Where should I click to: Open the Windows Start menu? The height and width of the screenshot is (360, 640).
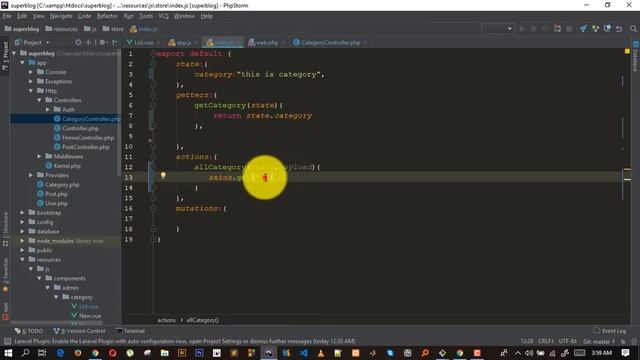[8, 353]
